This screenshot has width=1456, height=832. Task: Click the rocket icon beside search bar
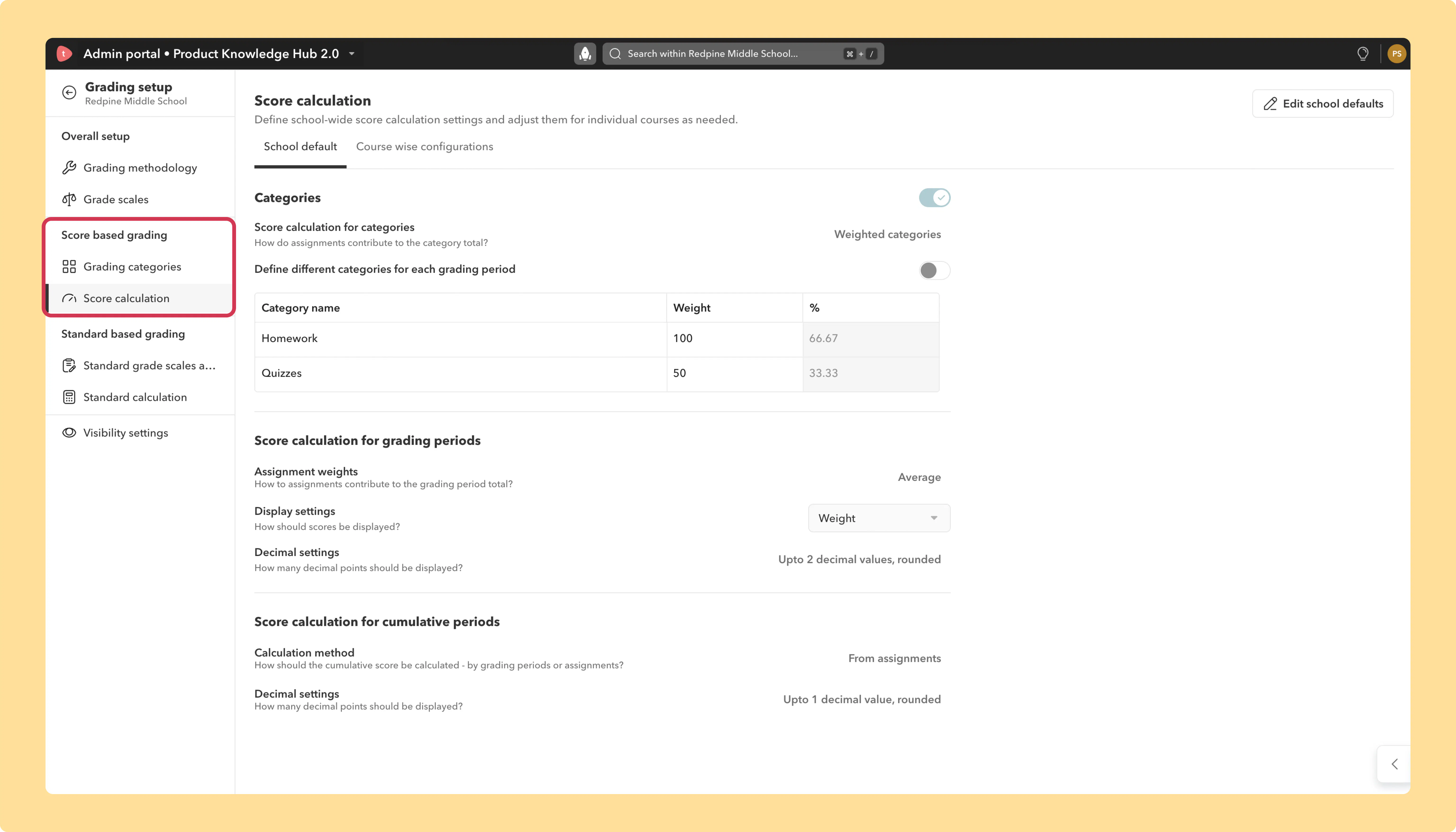[585, 54]
